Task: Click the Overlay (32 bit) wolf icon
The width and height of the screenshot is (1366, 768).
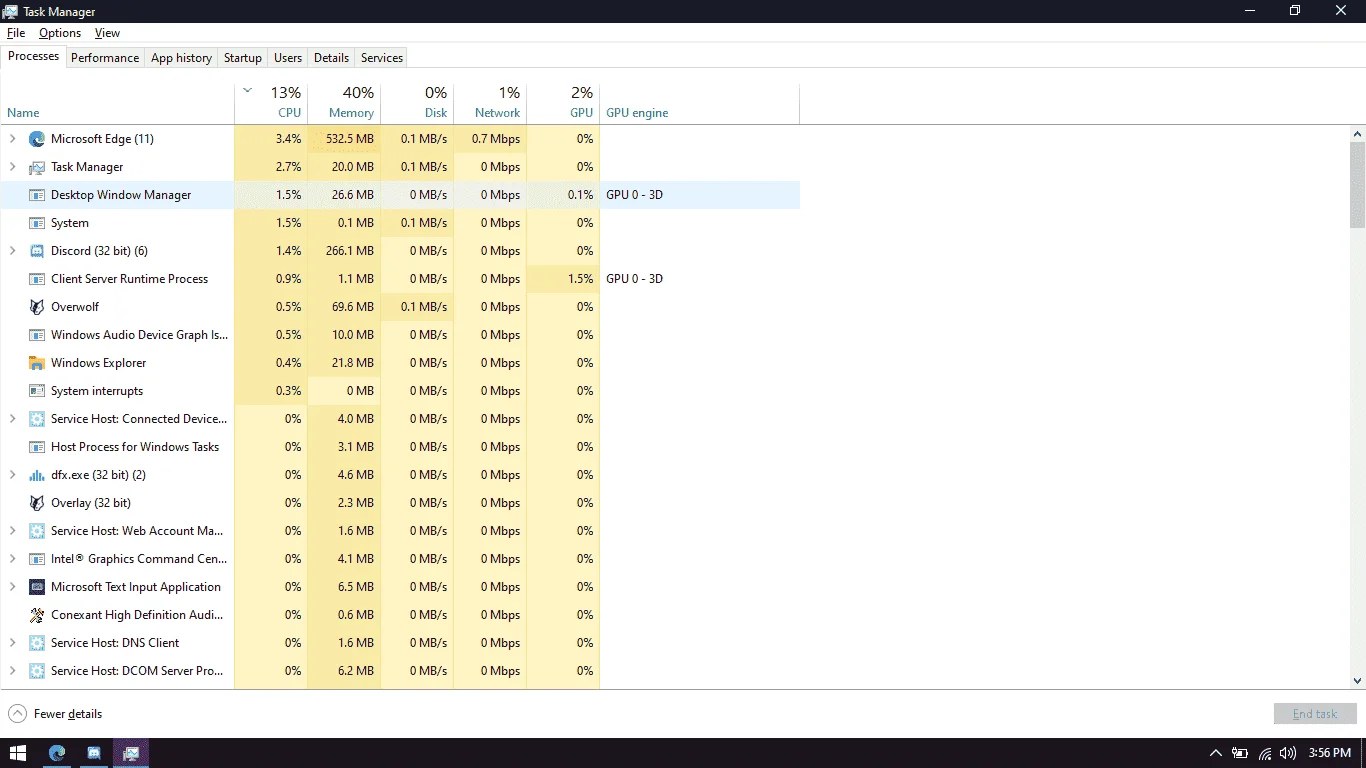Action: (37, 503)
